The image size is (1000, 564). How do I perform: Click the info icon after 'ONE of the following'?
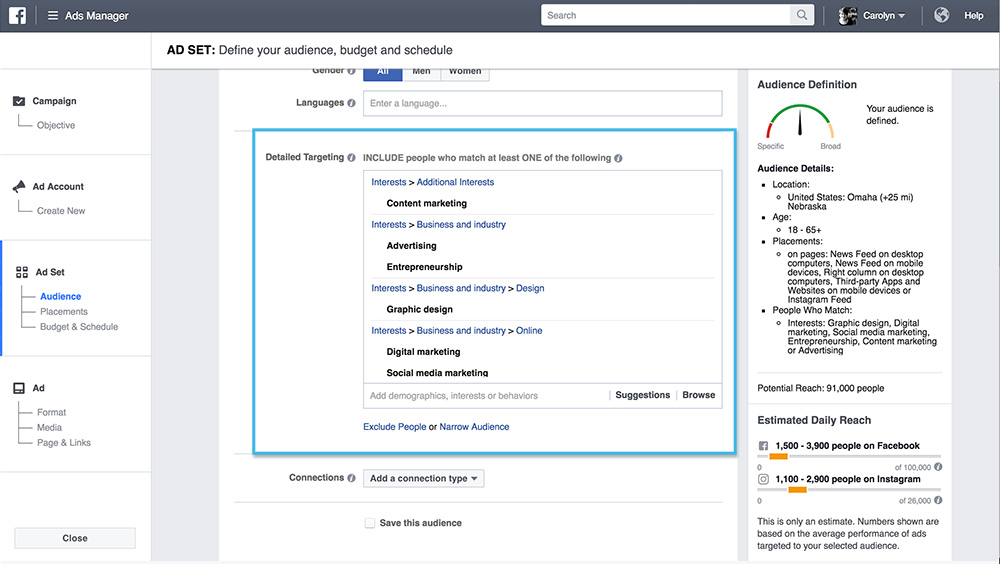[618, 158]
